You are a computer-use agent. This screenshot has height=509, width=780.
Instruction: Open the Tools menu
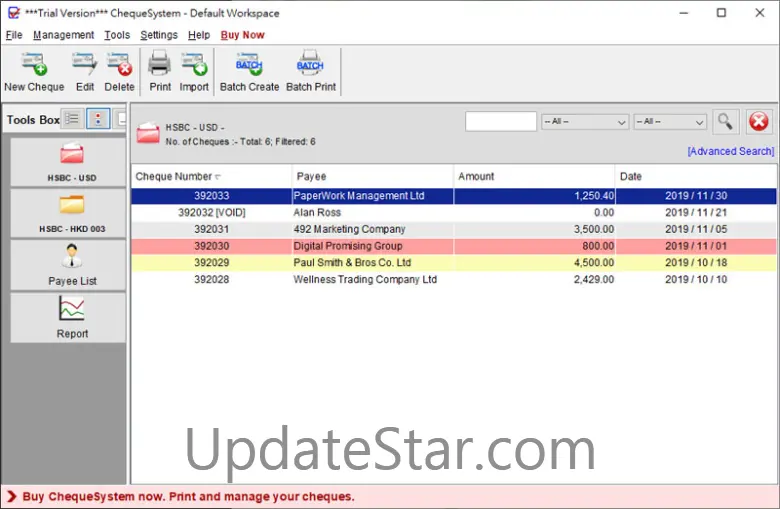pyautogui.click(x=117, y=35)
